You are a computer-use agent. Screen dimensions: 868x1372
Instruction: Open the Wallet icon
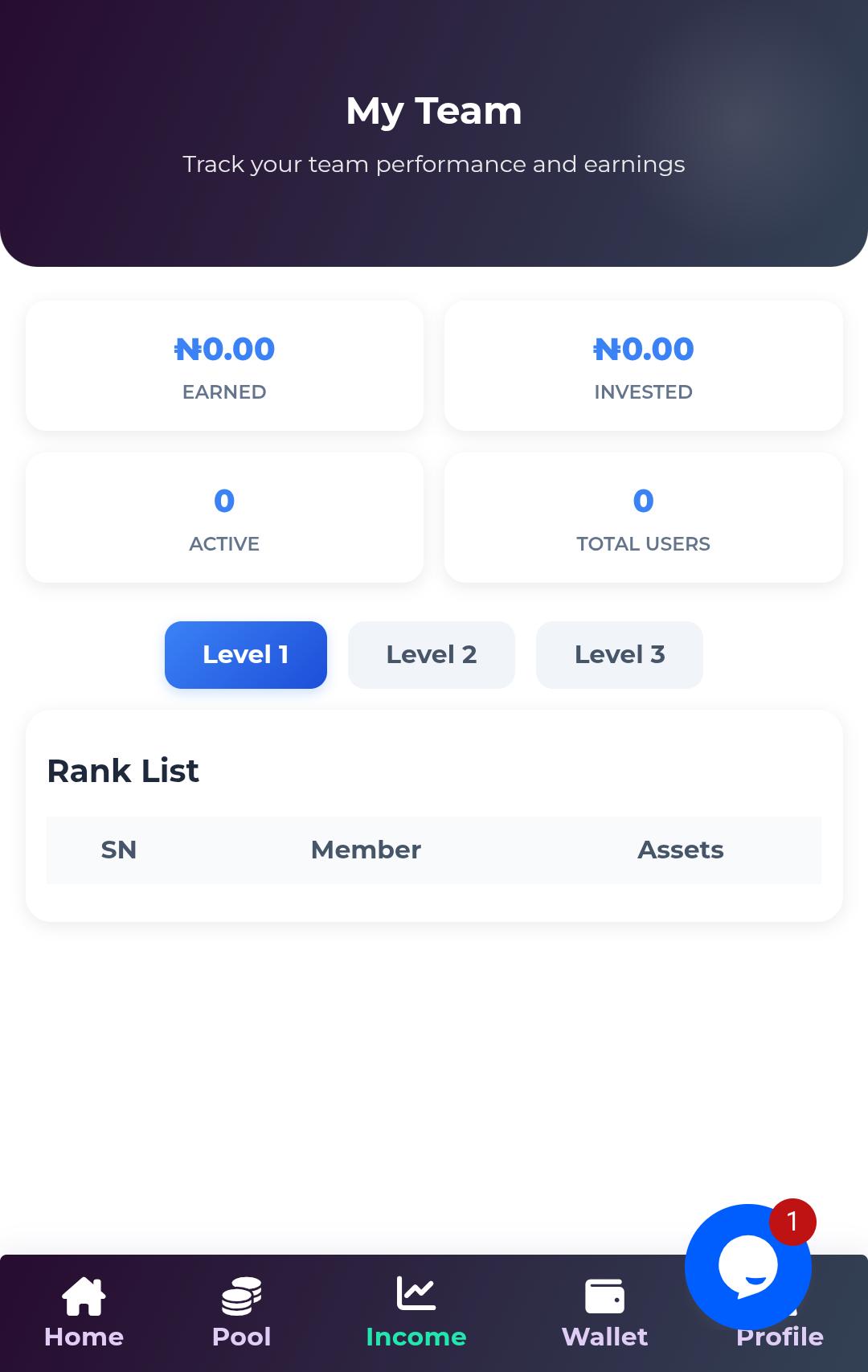click(604, 1296)
